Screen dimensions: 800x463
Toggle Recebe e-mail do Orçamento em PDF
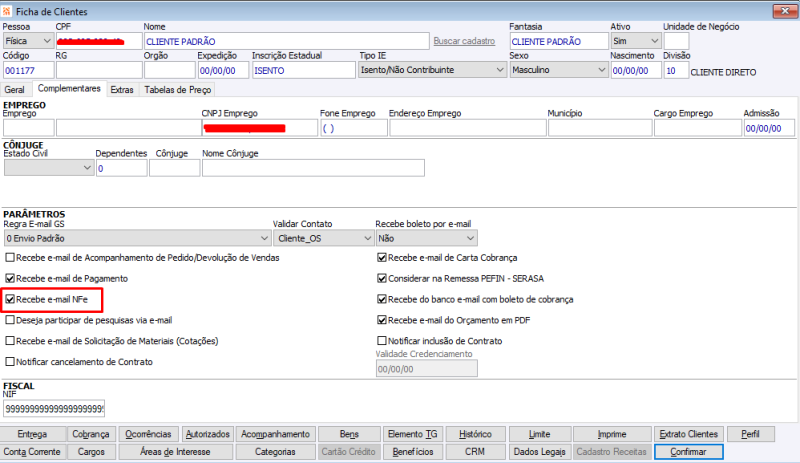pos(382,320)
